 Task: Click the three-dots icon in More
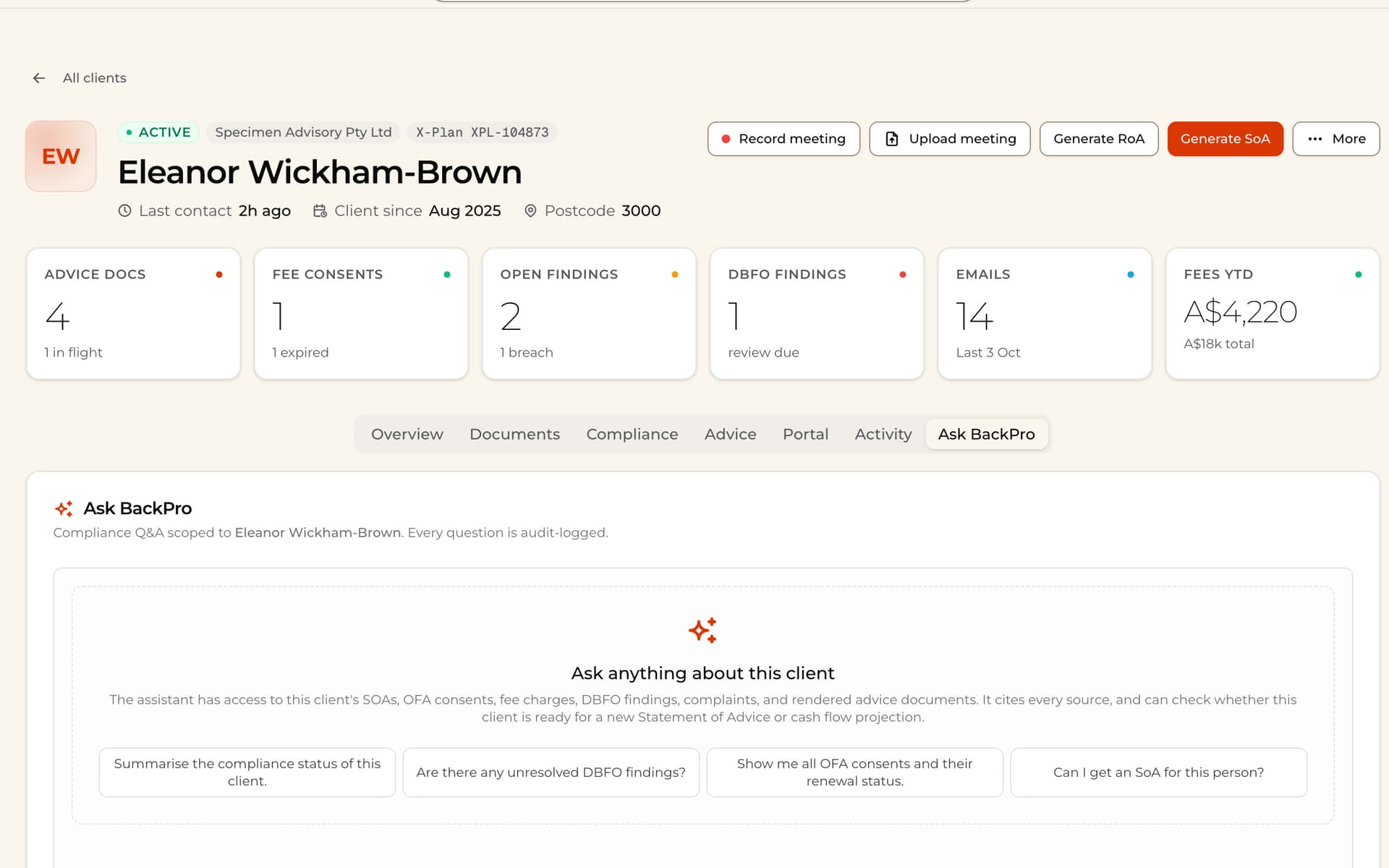(x=1315, y=139)
